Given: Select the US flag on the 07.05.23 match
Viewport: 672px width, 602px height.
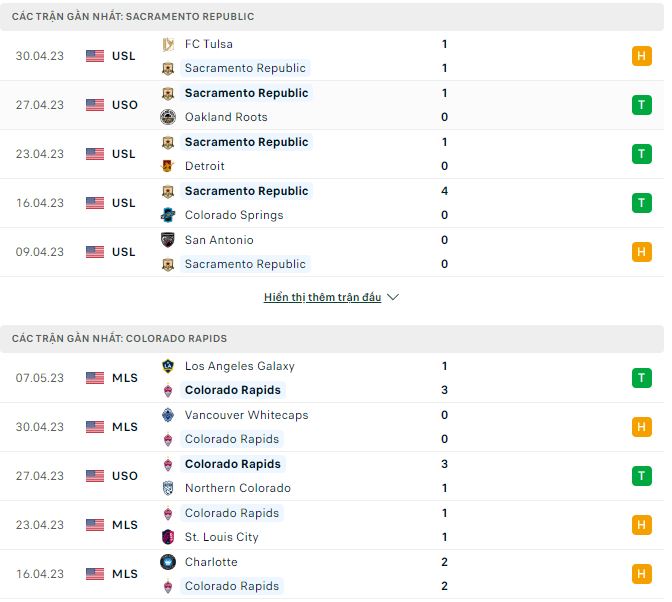Looking at the screenshot, I should 95,378.
